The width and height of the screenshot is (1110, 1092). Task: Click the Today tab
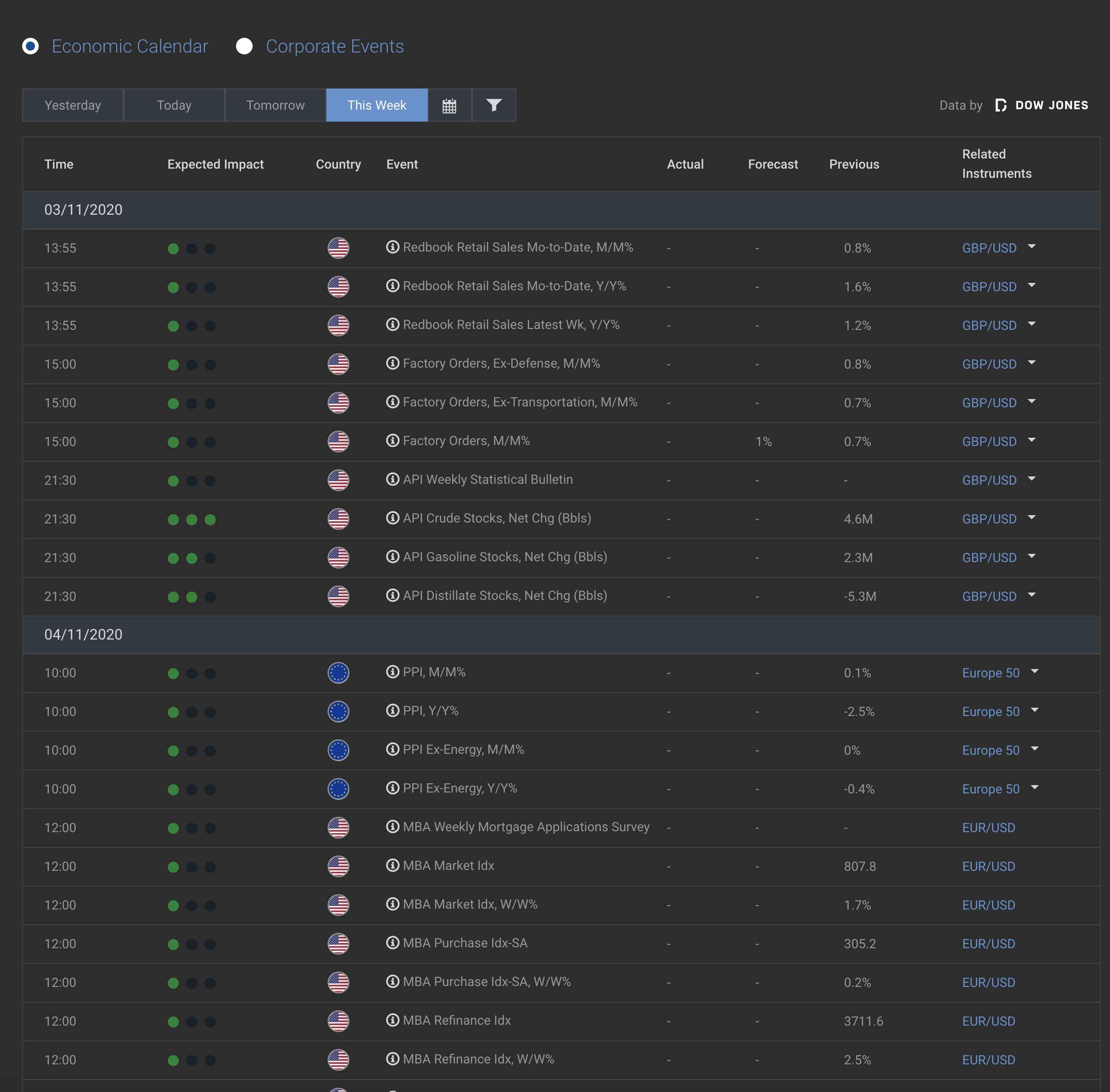[174, 106]
